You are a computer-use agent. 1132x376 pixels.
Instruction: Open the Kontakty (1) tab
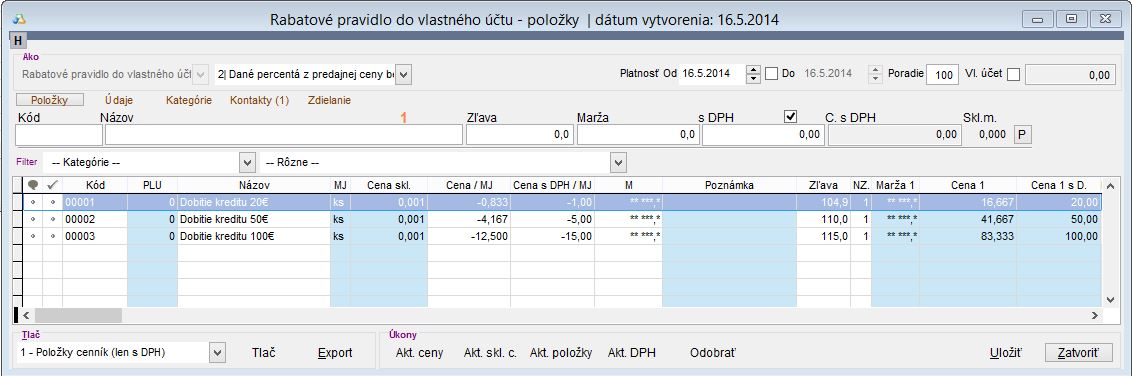click(259, 100)
